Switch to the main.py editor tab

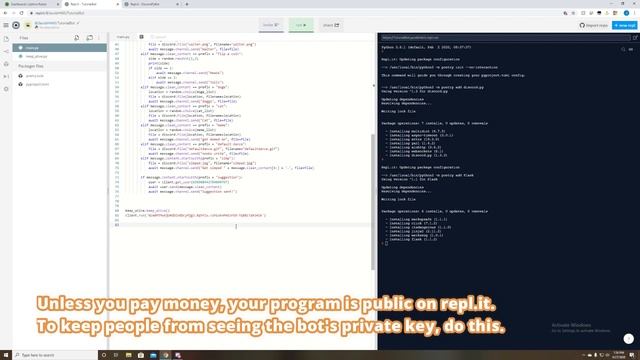click(x=123, y=37)
